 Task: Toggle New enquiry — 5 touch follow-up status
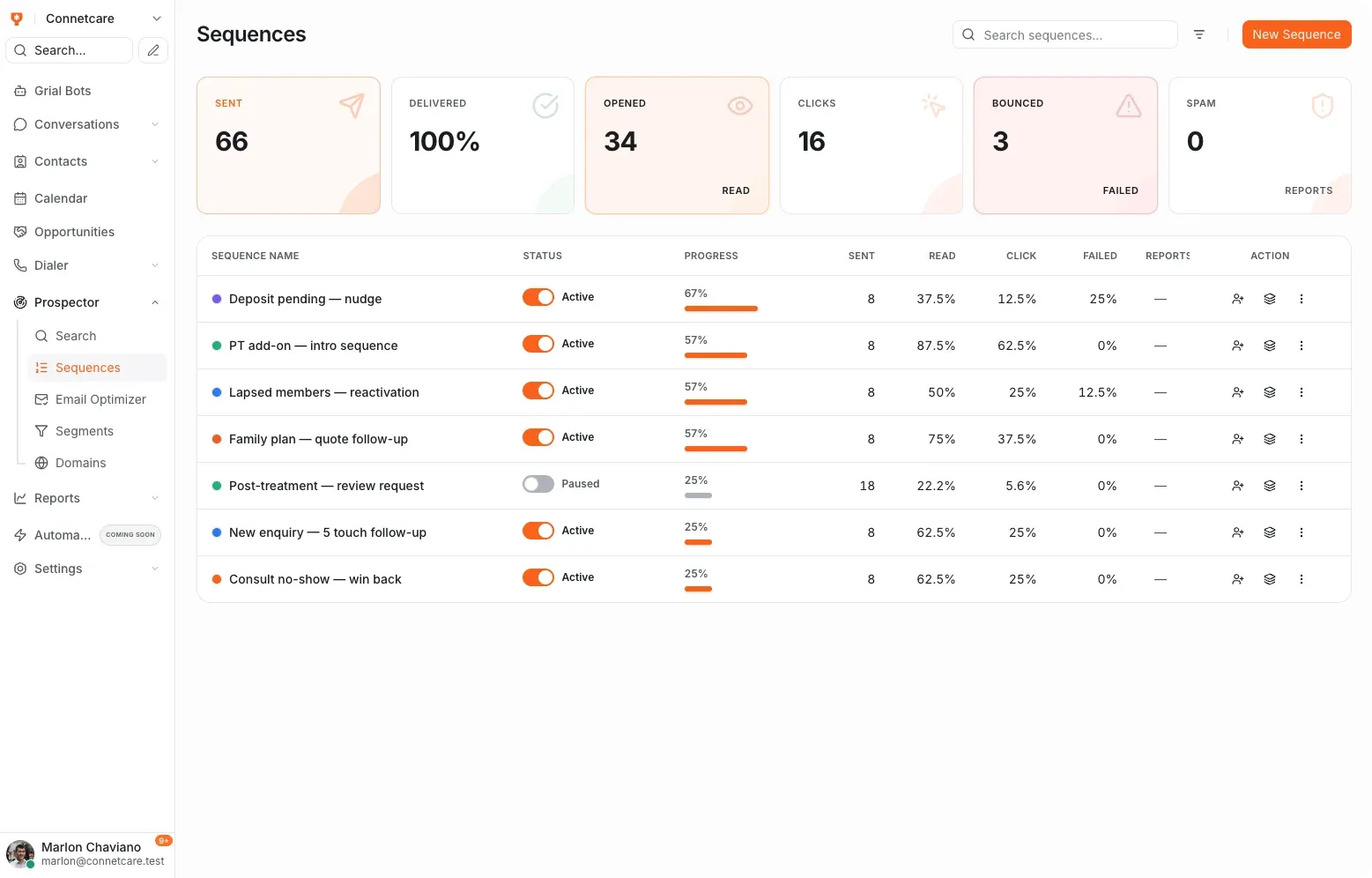tap(538, 531)
